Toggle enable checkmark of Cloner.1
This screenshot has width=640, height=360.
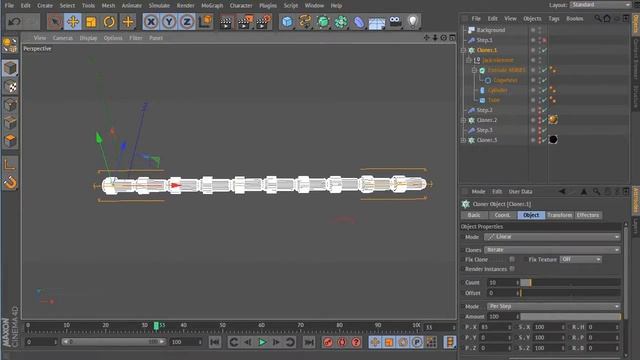544,50
